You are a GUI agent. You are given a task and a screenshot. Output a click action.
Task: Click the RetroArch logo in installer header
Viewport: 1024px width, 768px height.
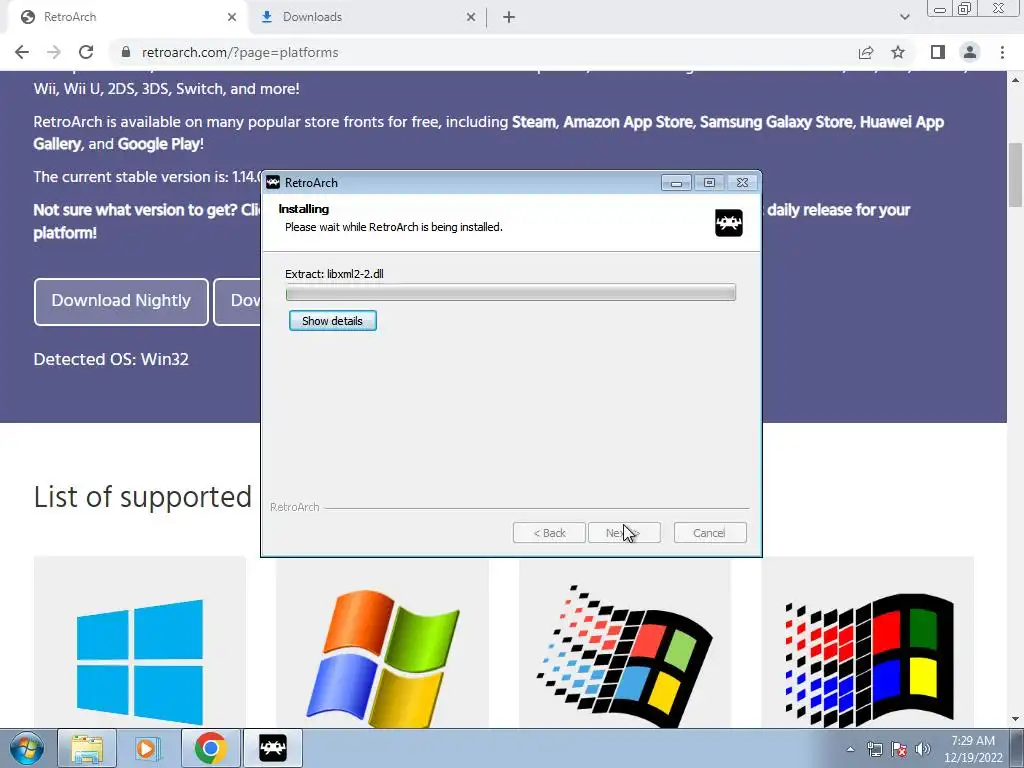coord(729,223)
